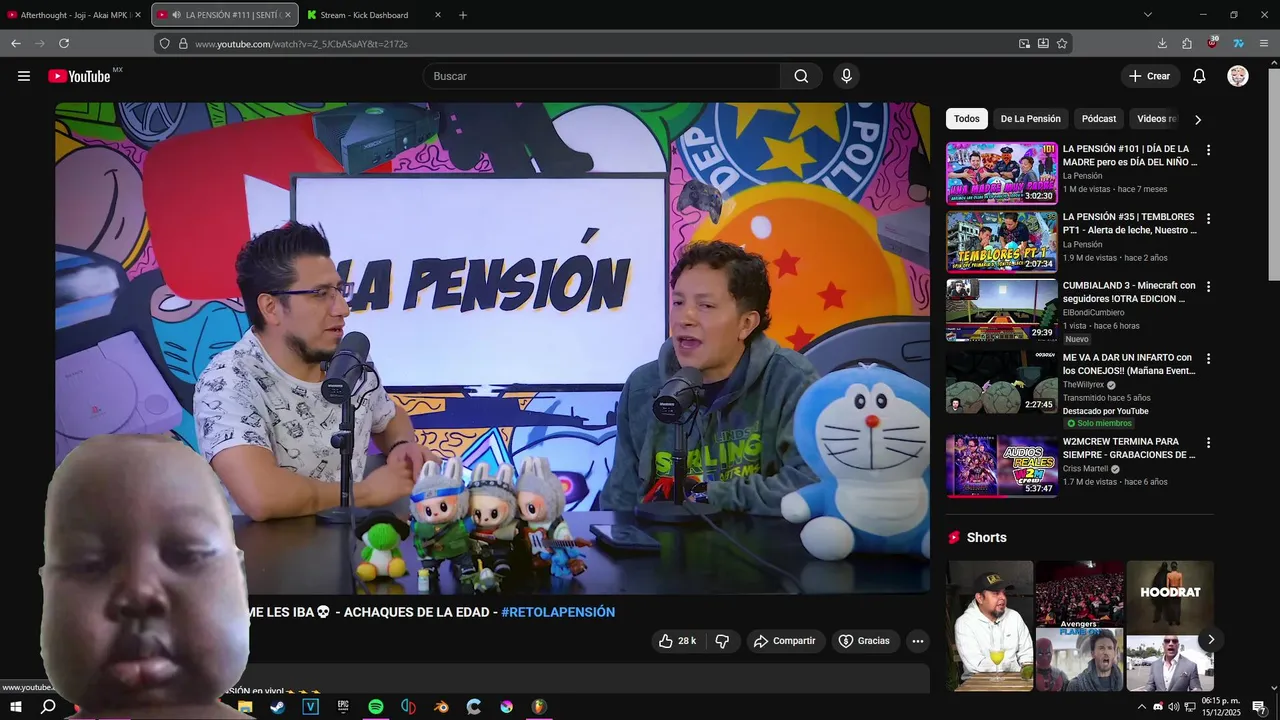Open options menu for LA PENSIÓN #101 video
Image resolution: width=1280 pixels, height=720 pixels.
tap(1208, 150)
